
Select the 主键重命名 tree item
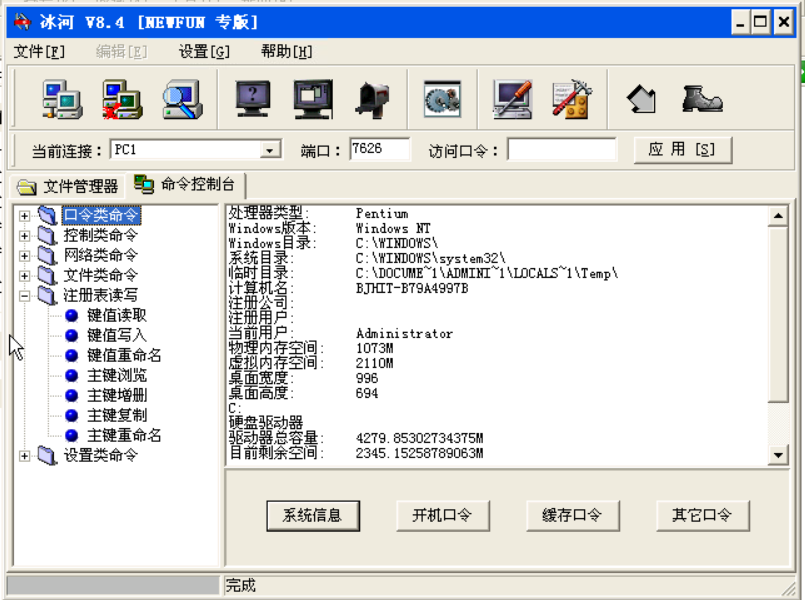point(124,435)
